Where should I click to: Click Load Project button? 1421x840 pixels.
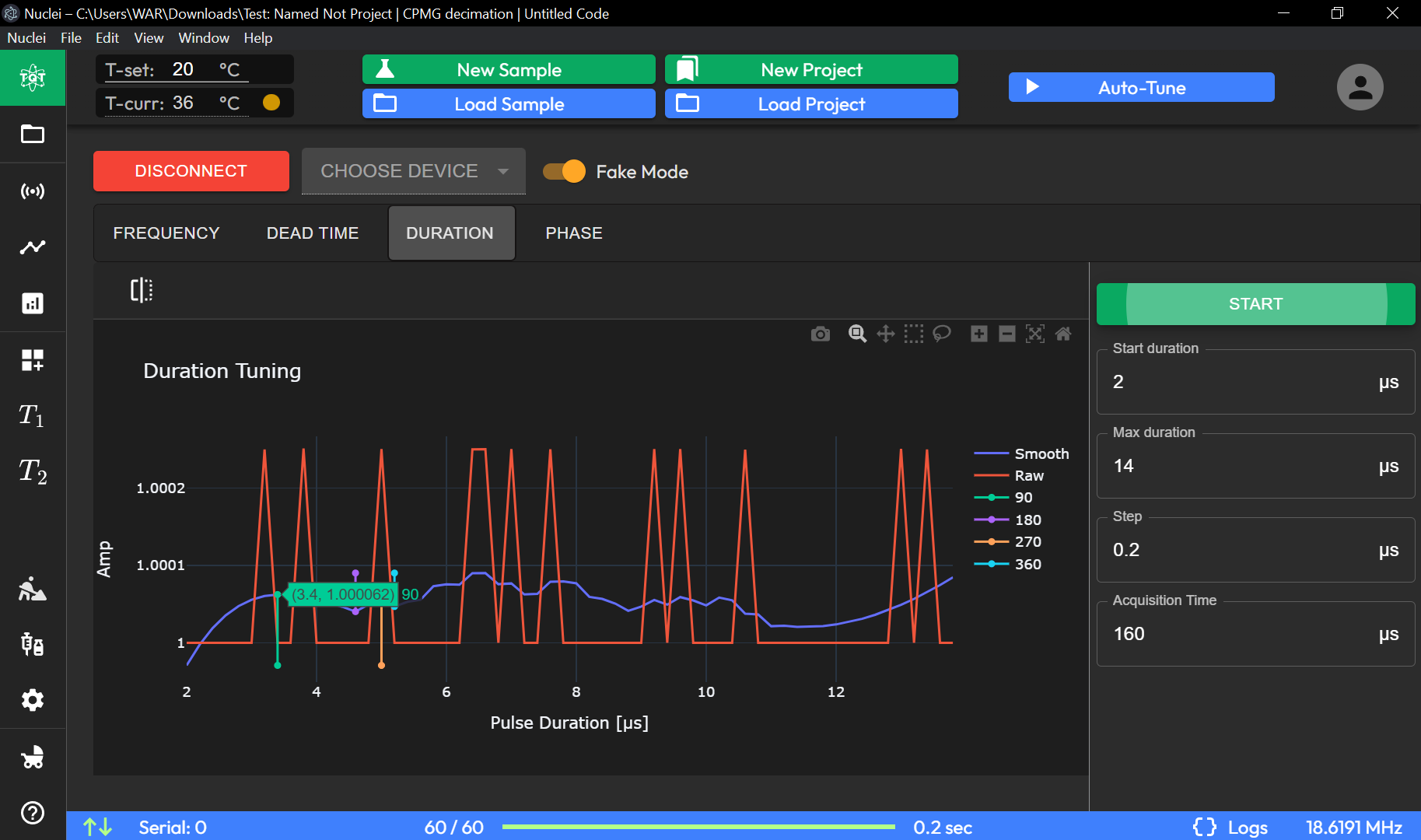[x=811, y=103]
